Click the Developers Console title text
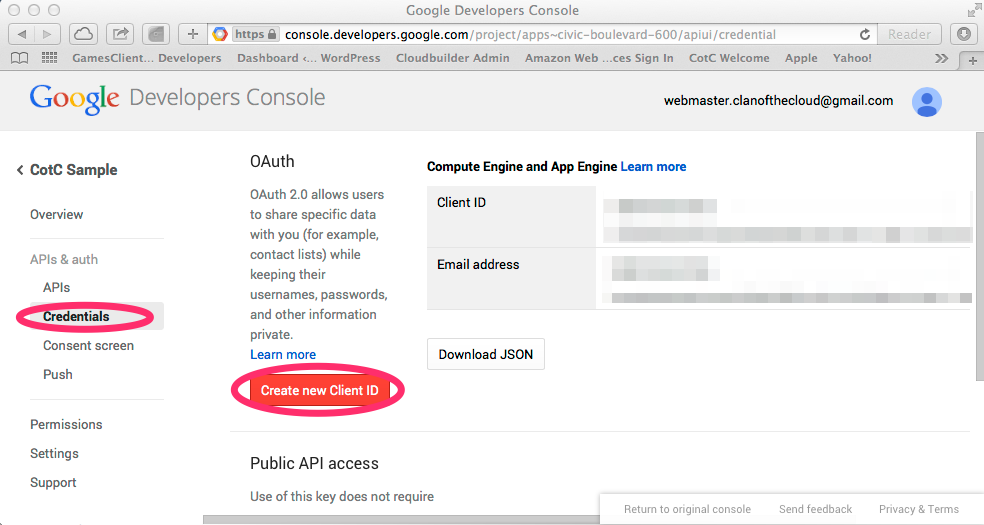 click(227, 98)
